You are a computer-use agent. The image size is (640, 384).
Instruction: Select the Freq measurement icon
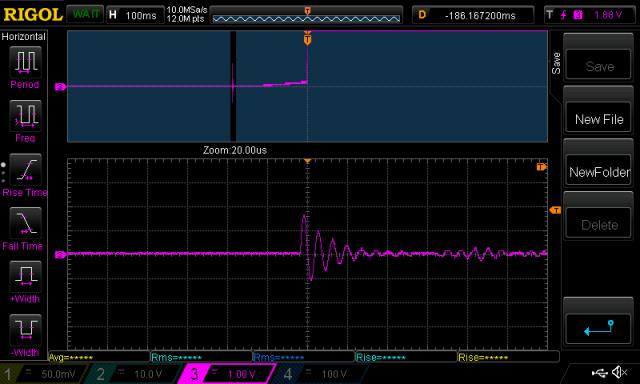tap(25, 115)
